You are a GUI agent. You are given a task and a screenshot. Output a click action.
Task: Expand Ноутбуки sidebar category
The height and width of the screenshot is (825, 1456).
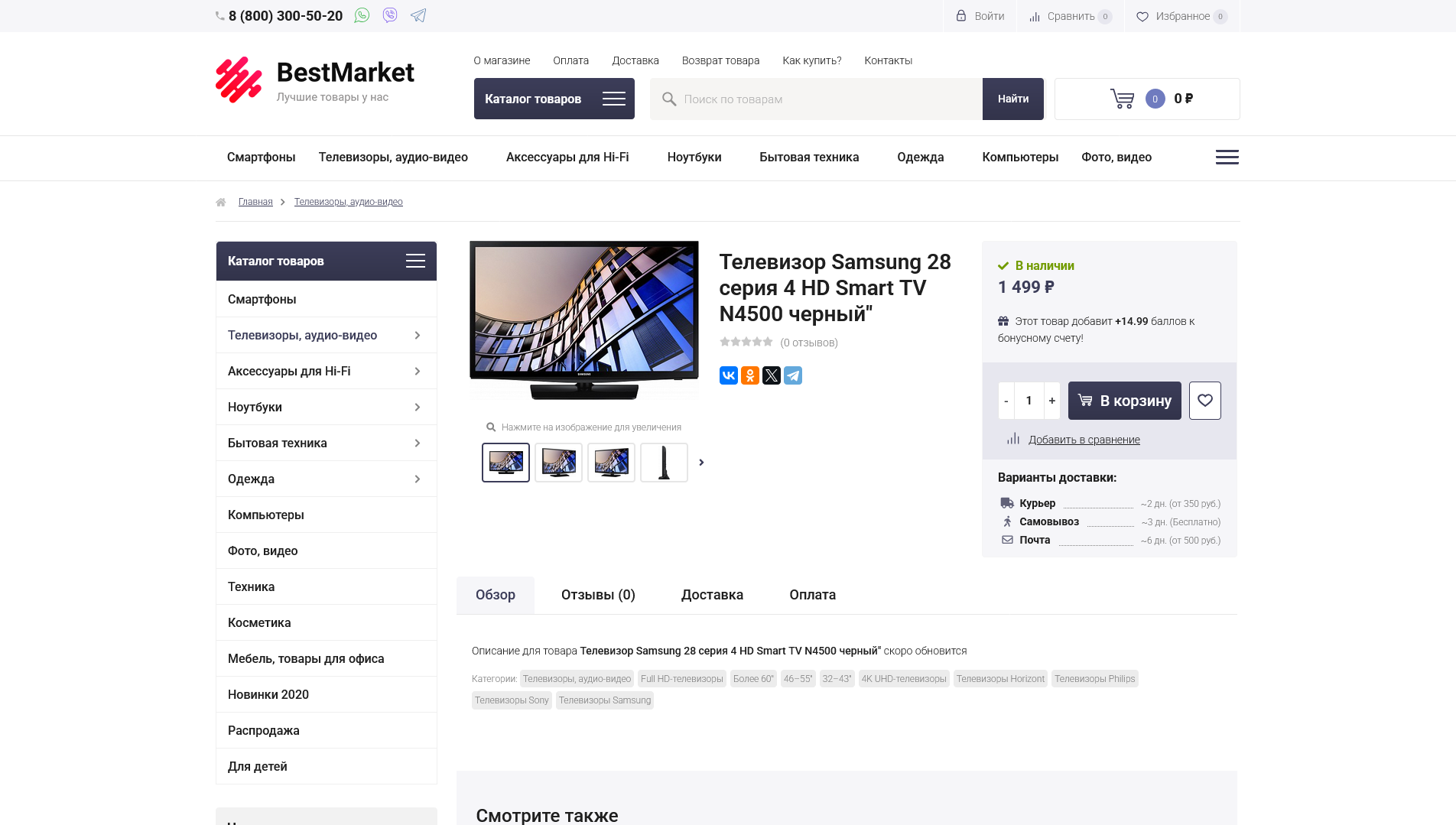point(418,407)
